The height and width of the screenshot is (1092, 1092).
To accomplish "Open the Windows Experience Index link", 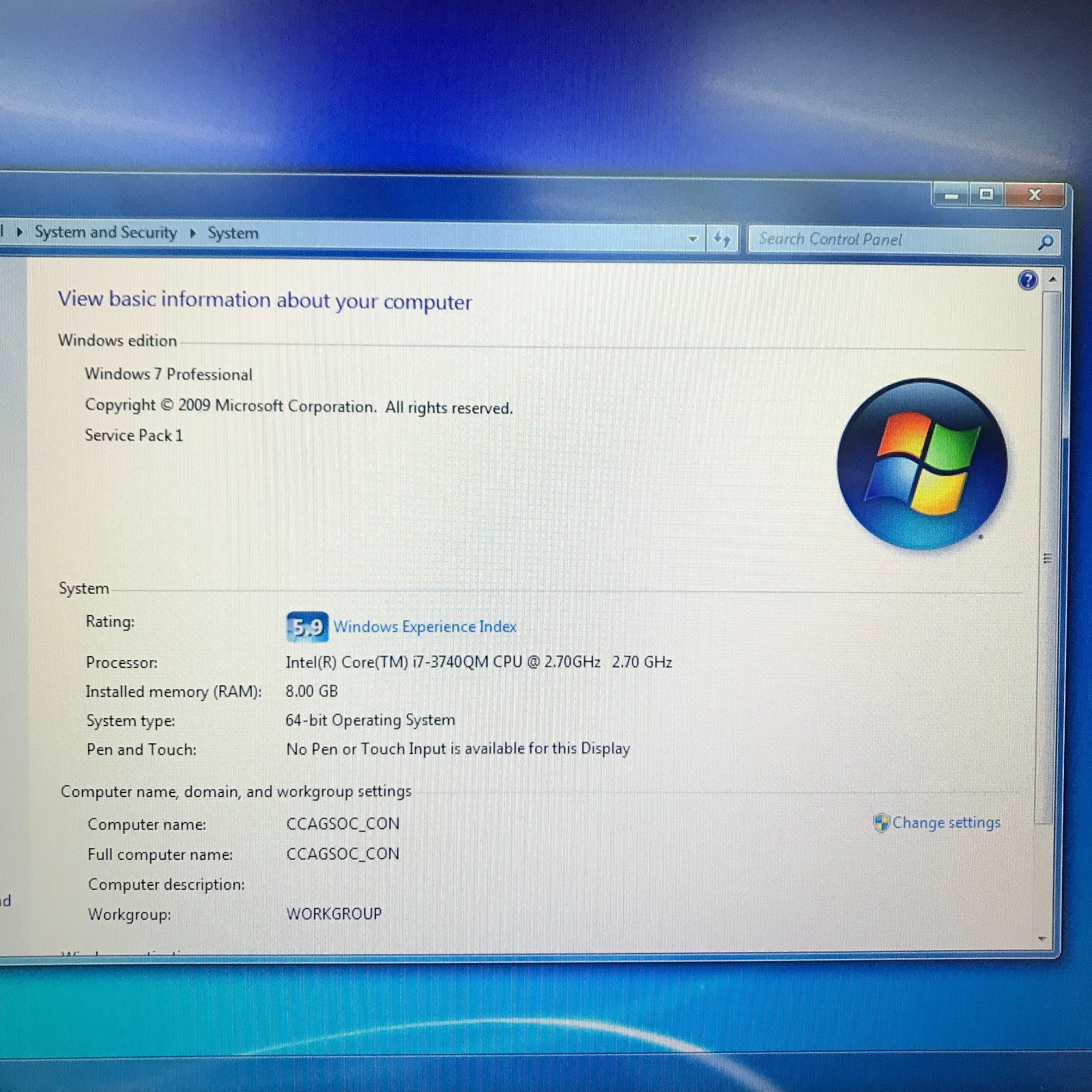I will [425, 627].
